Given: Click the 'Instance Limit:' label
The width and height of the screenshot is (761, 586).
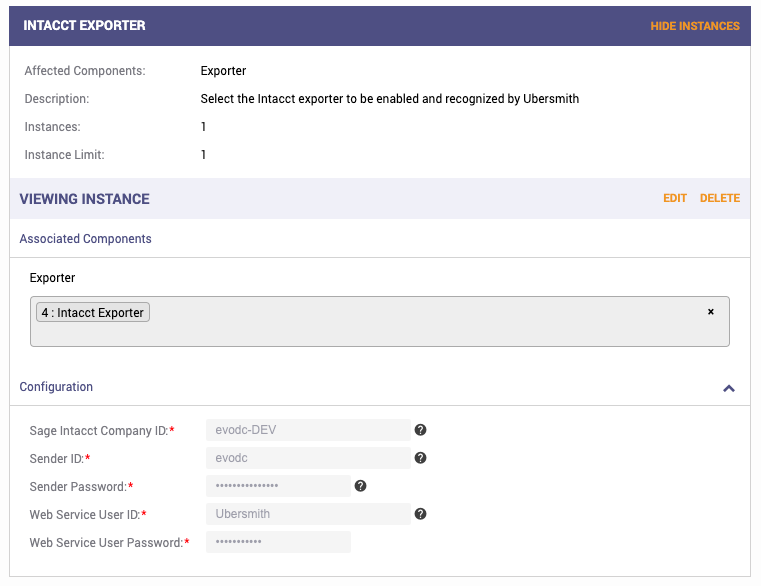Looking at the screenshot, I should point(65,155).
